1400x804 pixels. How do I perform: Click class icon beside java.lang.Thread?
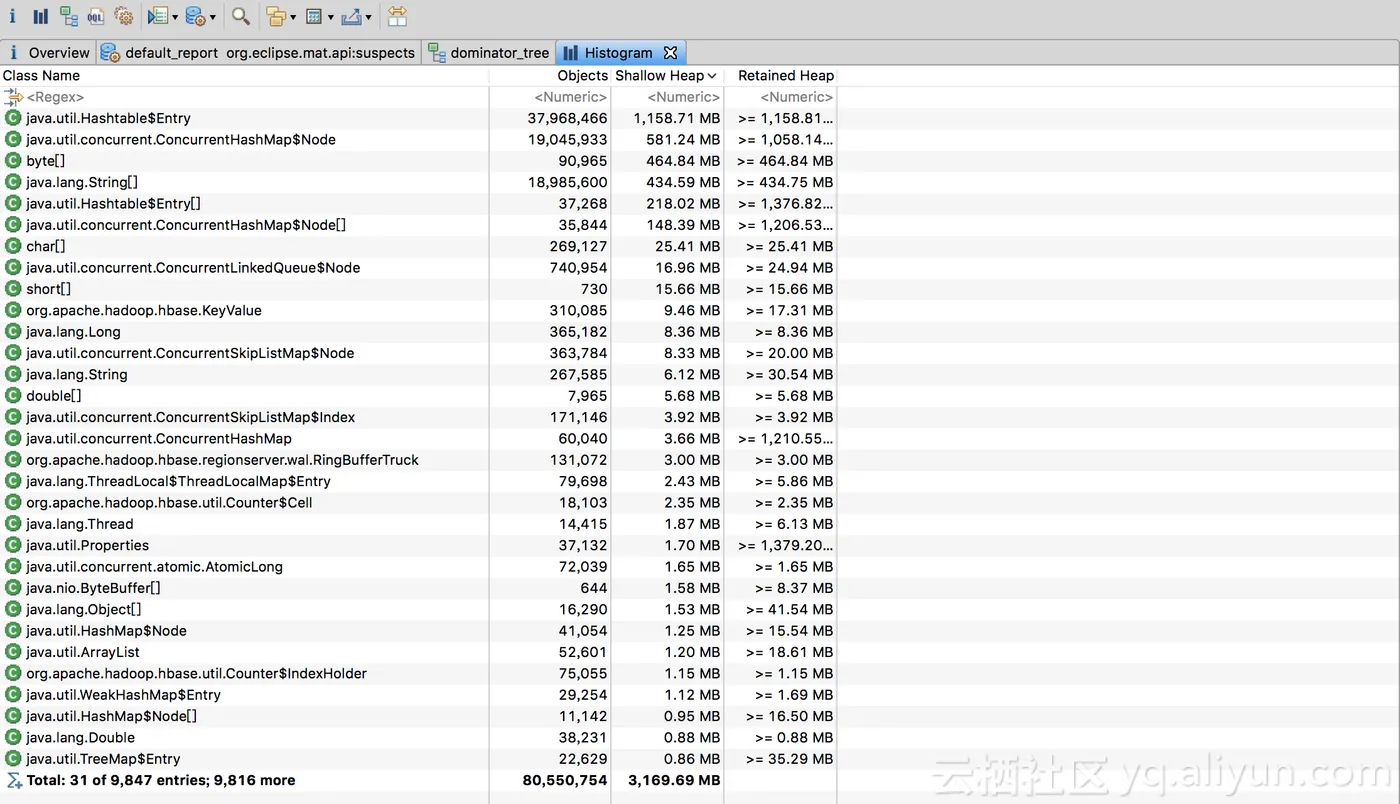click(13, 524)
